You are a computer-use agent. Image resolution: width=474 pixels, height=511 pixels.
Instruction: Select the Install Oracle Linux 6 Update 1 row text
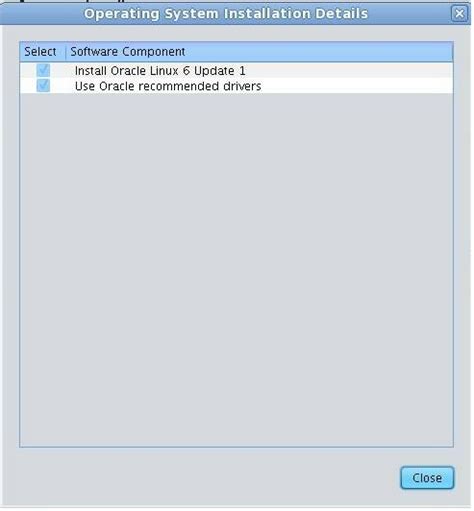160,71
